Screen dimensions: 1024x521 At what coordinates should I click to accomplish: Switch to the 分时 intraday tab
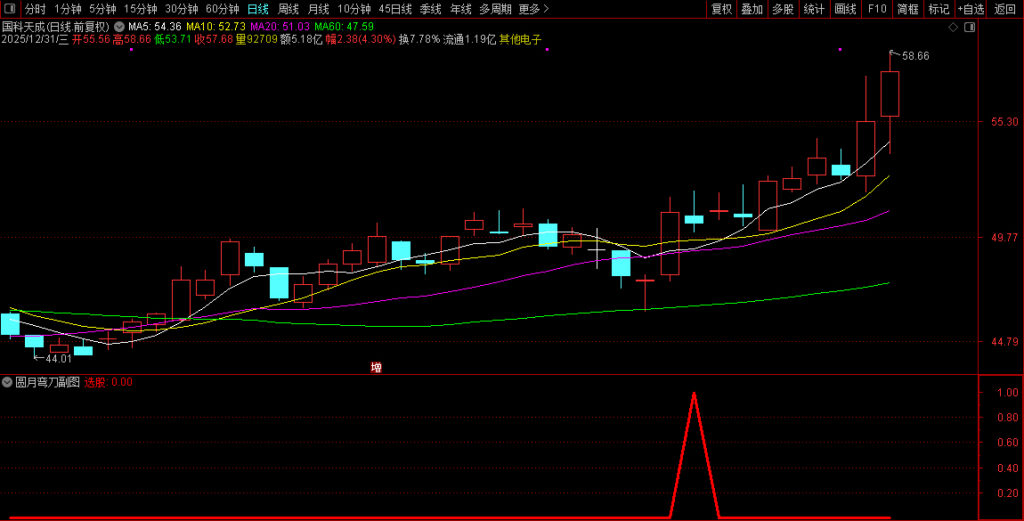(35, 9)
